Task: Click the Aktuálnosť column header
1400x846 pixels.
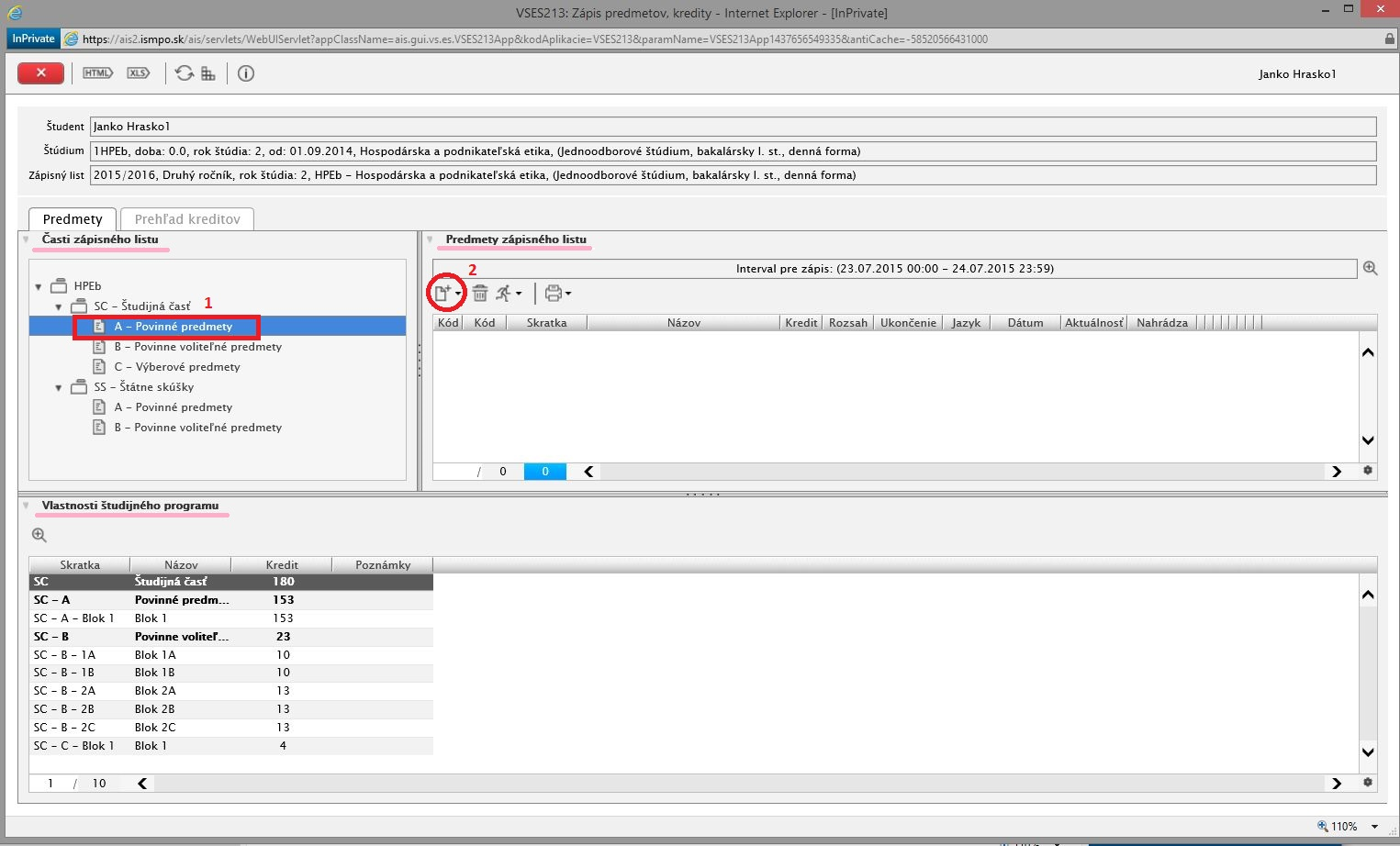Action: pyautogui.click(x=1093, y=323)
